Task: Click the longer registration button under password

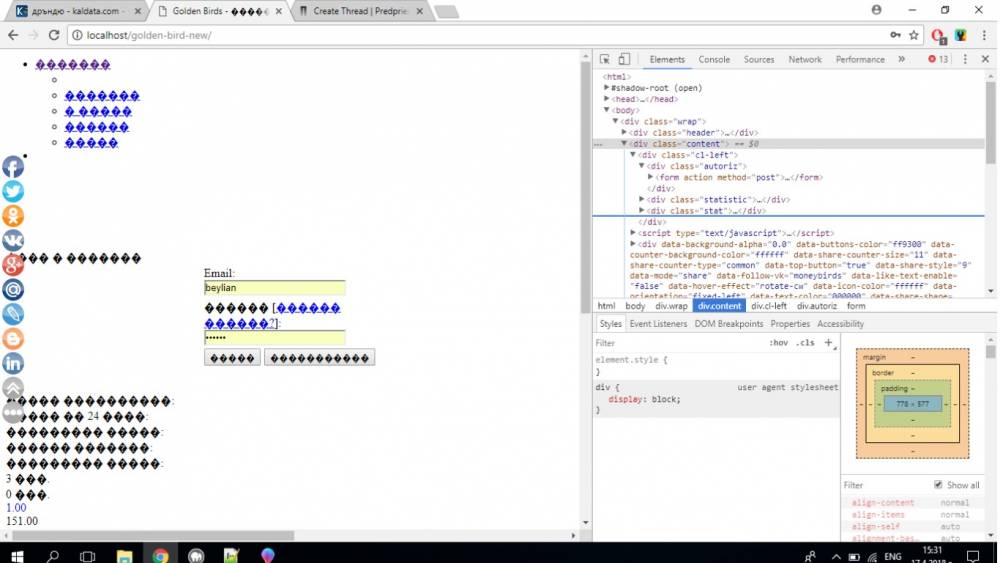Action: pos(320,358)
